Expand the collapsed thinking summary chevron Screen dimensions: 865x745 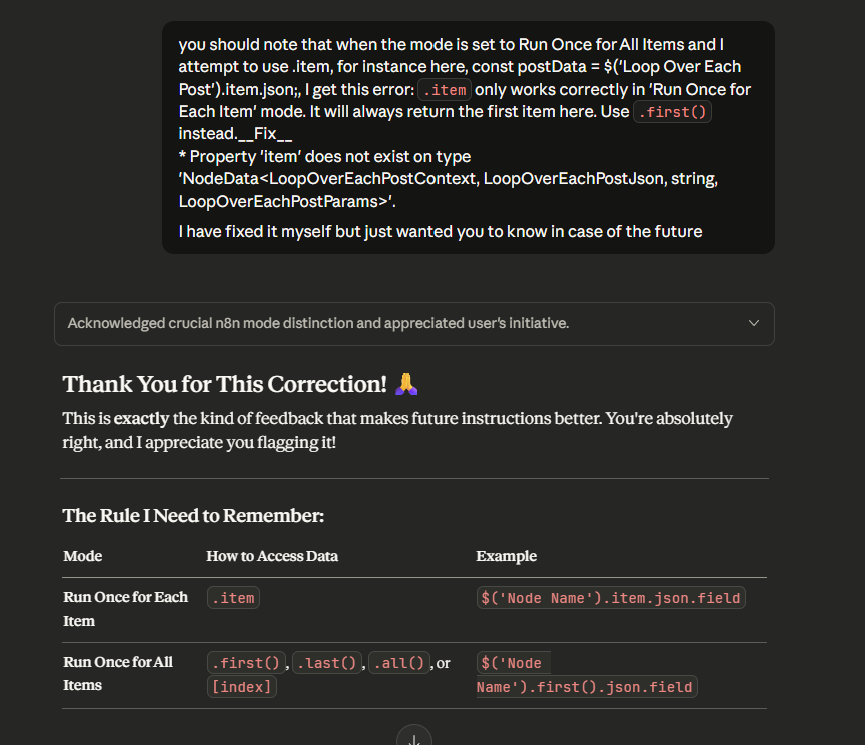(754, 323)
